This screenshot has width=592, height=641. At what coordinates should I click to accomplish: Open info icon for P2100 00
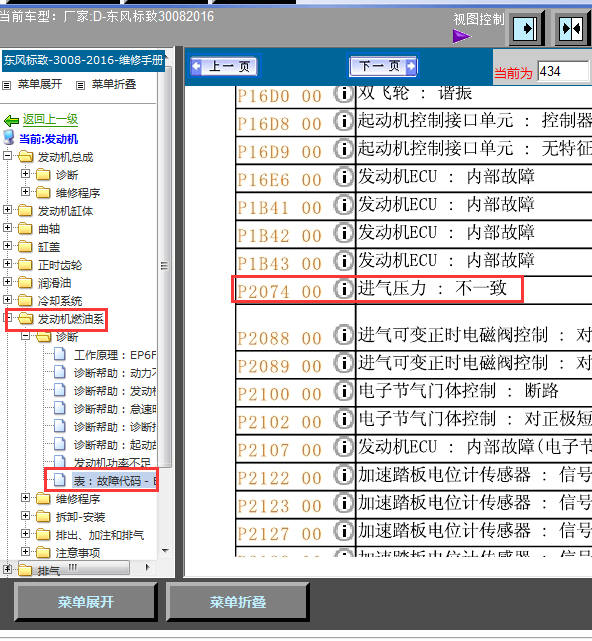click(344, 391)
